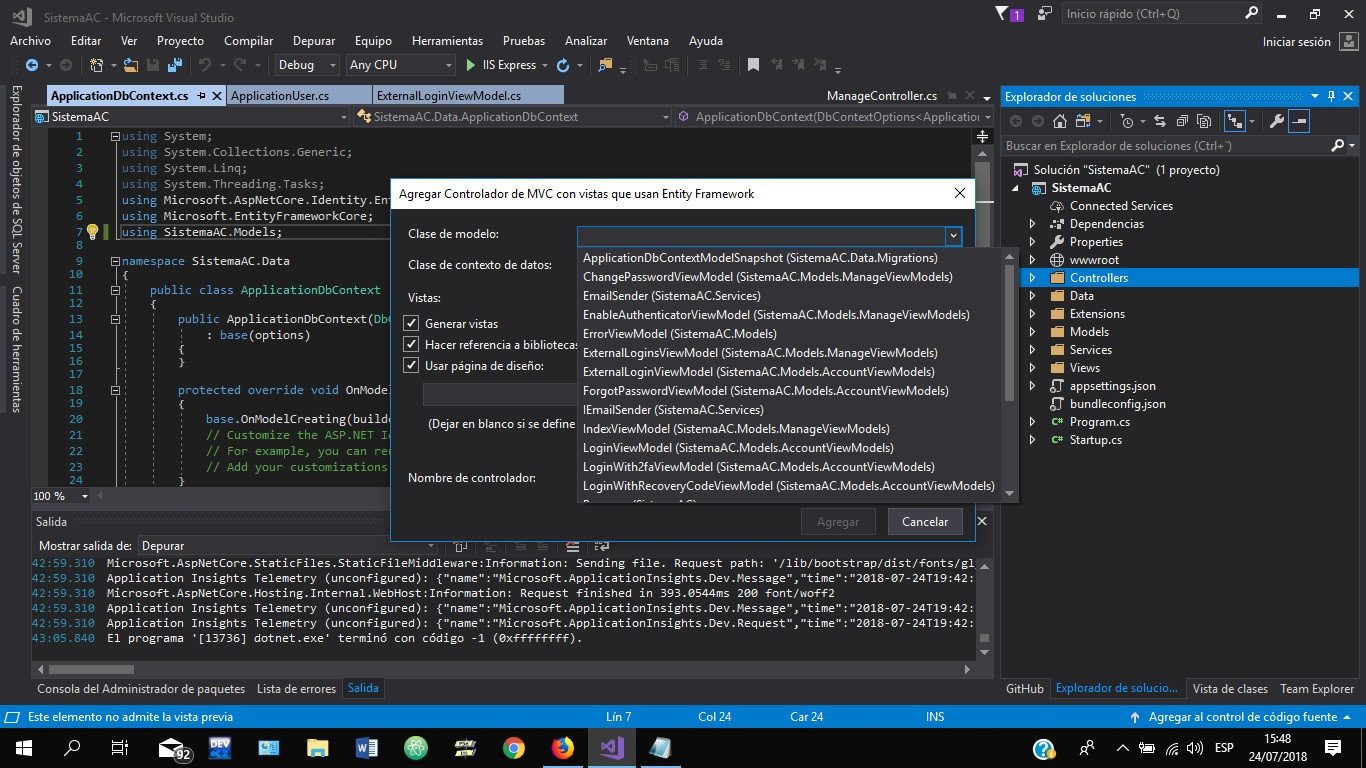Select LoginViewModel from the model class list
The image size is (1366, 768).
738,448
